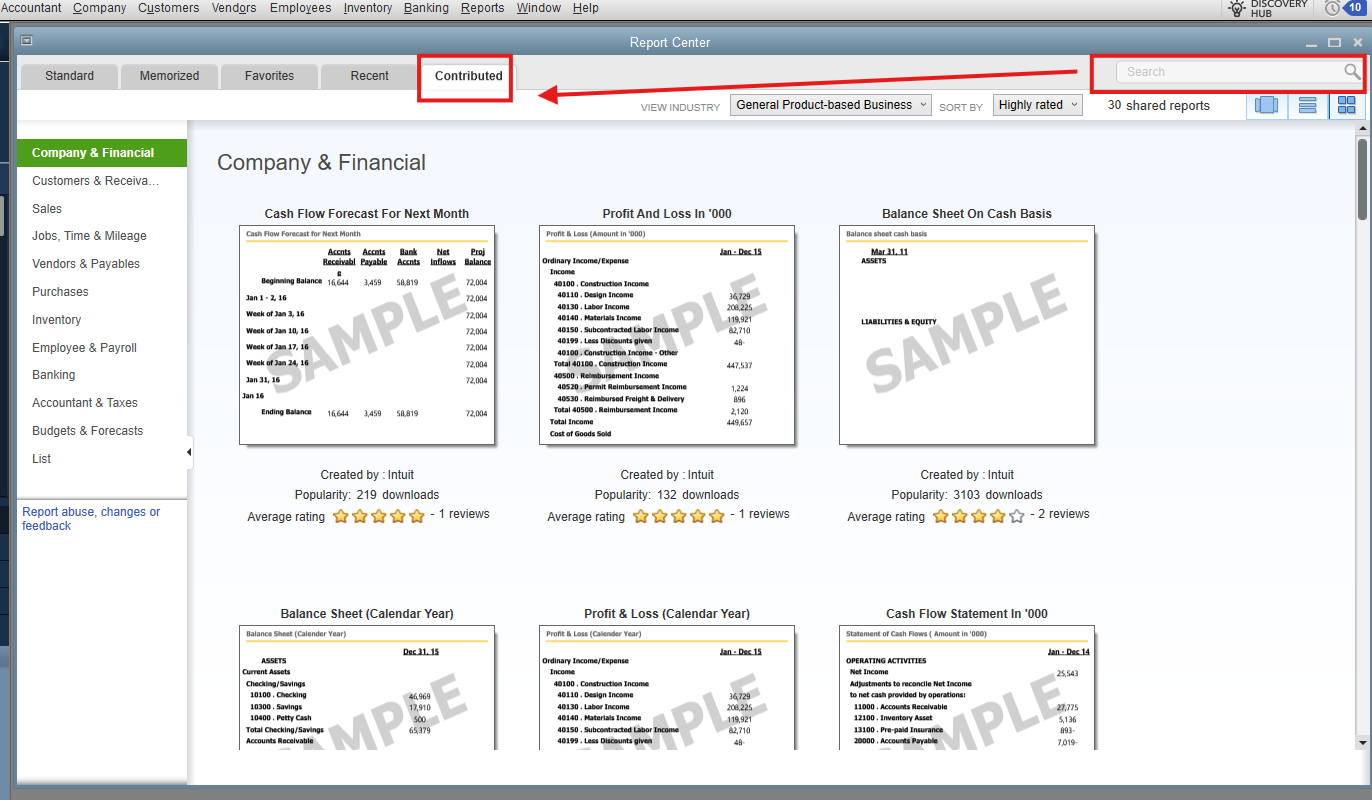Switch to Grid view icon
1372x800 pixels.
click(x=1346, y=105)
